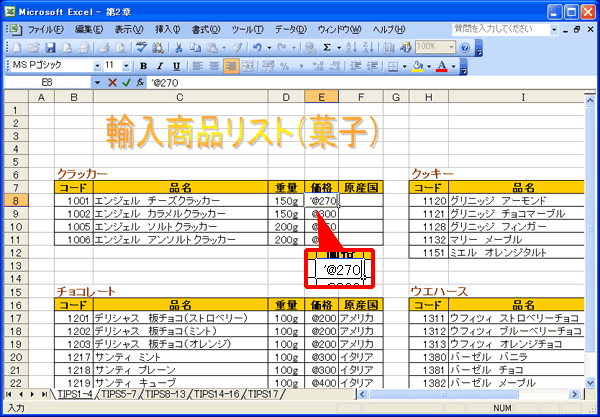Click the Cut scissors icon
This screenshot has width=600, height=417.
[x=179, y=47]
